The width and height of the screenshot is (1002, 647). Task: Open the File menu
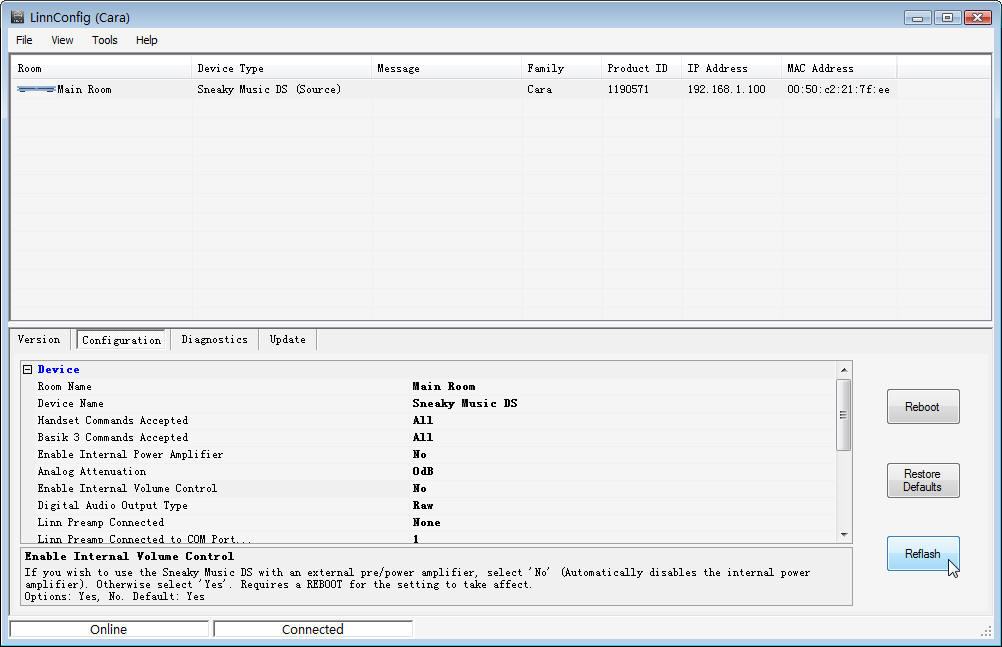click(x=24, y=40)
